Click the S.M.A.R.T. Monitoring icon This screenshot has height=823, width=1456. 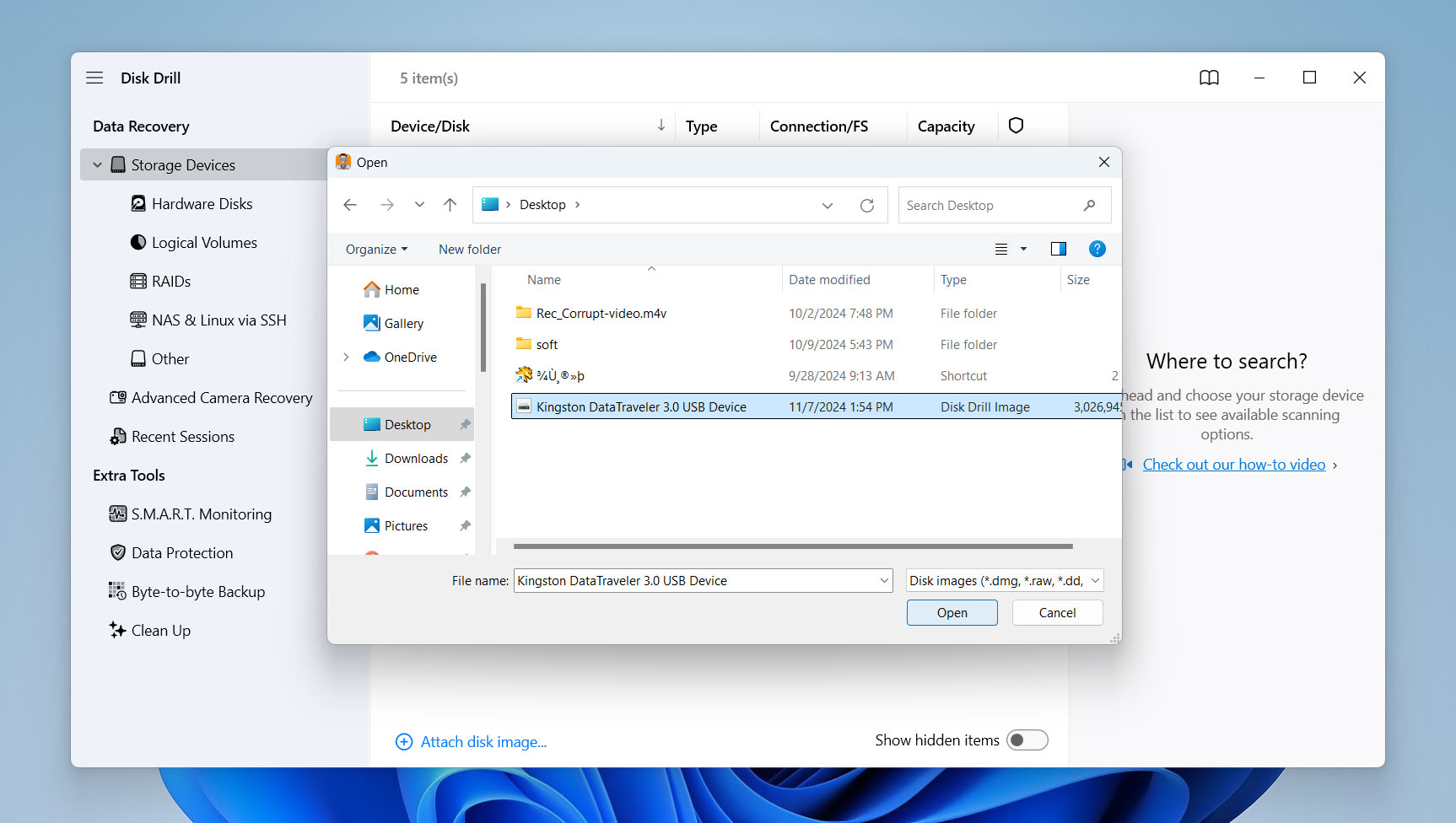tap(118, 514)
